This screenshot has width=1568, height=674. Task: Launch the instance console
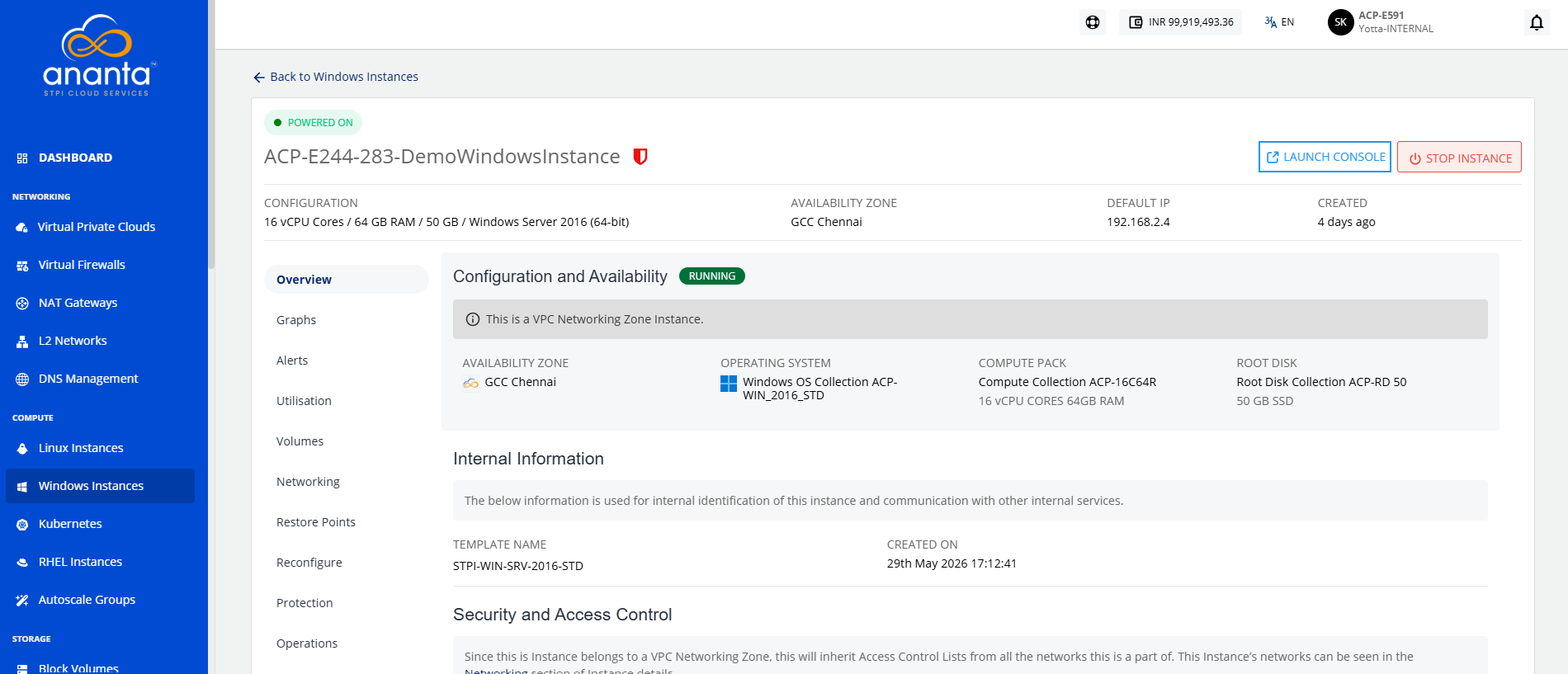pos(1325,157)
